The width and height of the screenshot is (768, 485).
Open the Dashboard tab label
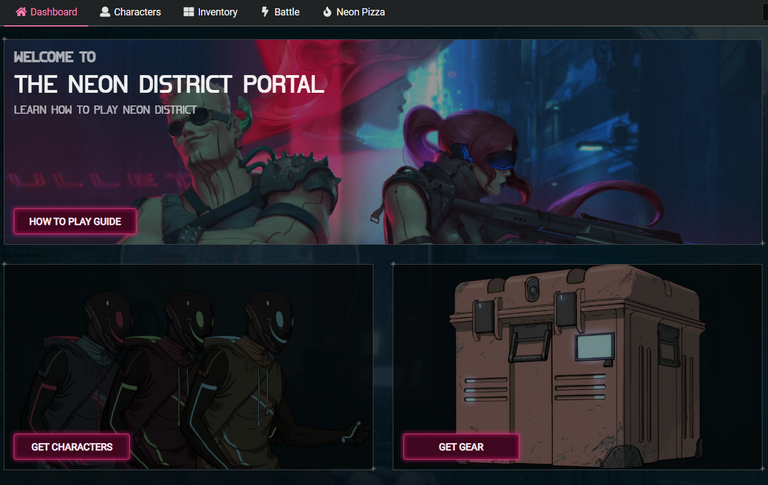[x=53, y=12]
